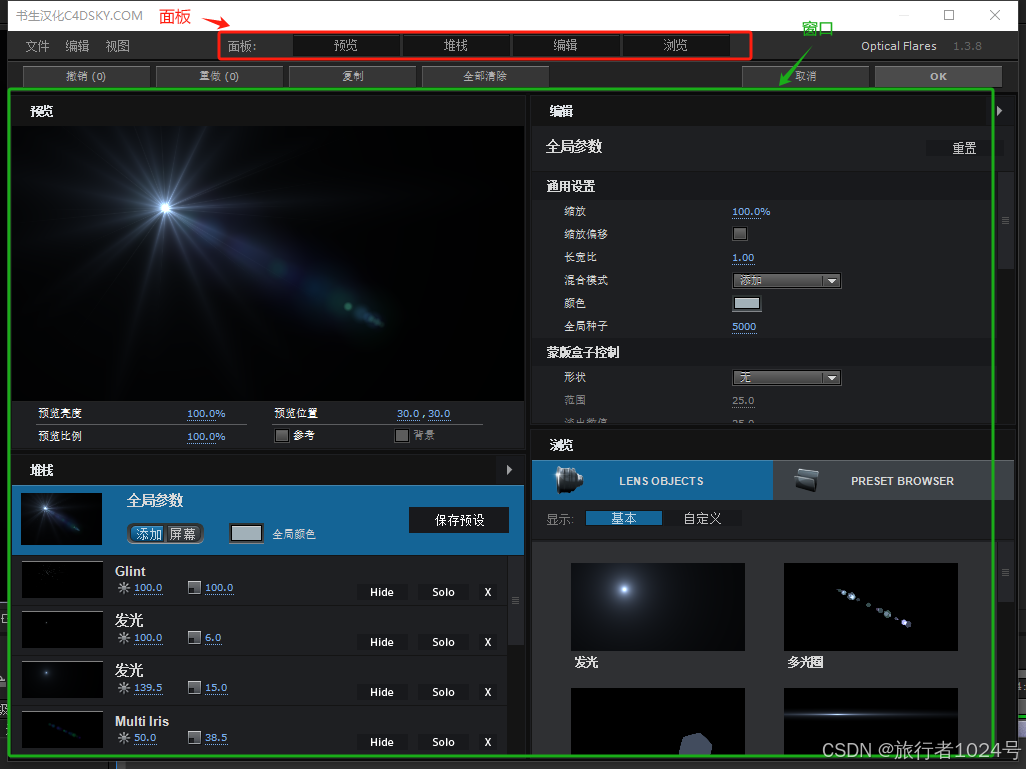Open the 全局颜色 swatch
The width and height of the screenshot is (1026, 769).
tap(246, 533)
